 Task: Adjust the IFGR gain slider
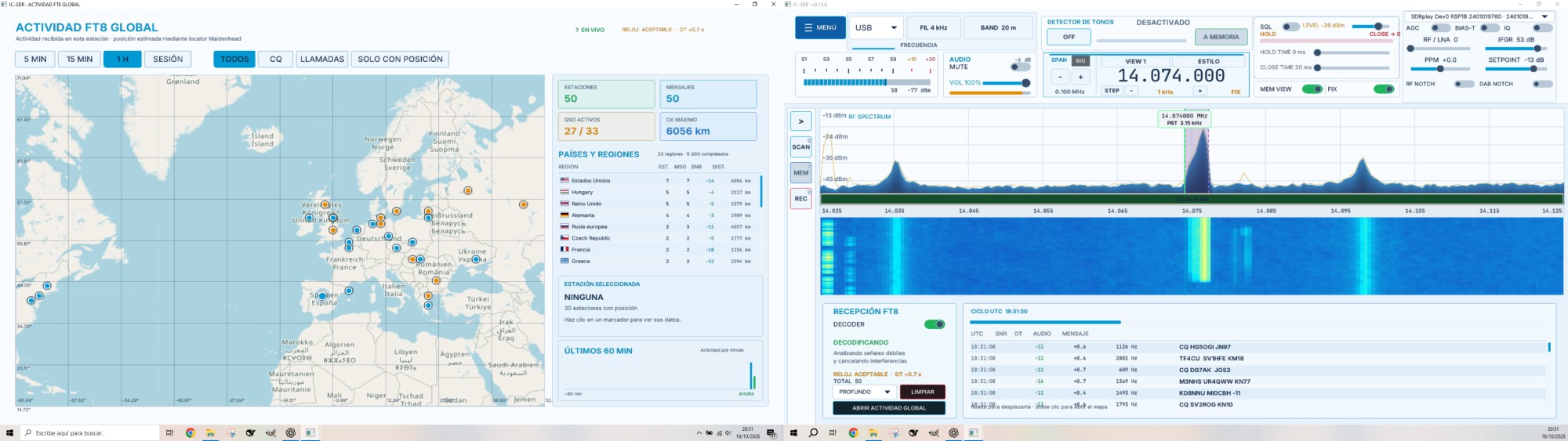coord(1518,49)
